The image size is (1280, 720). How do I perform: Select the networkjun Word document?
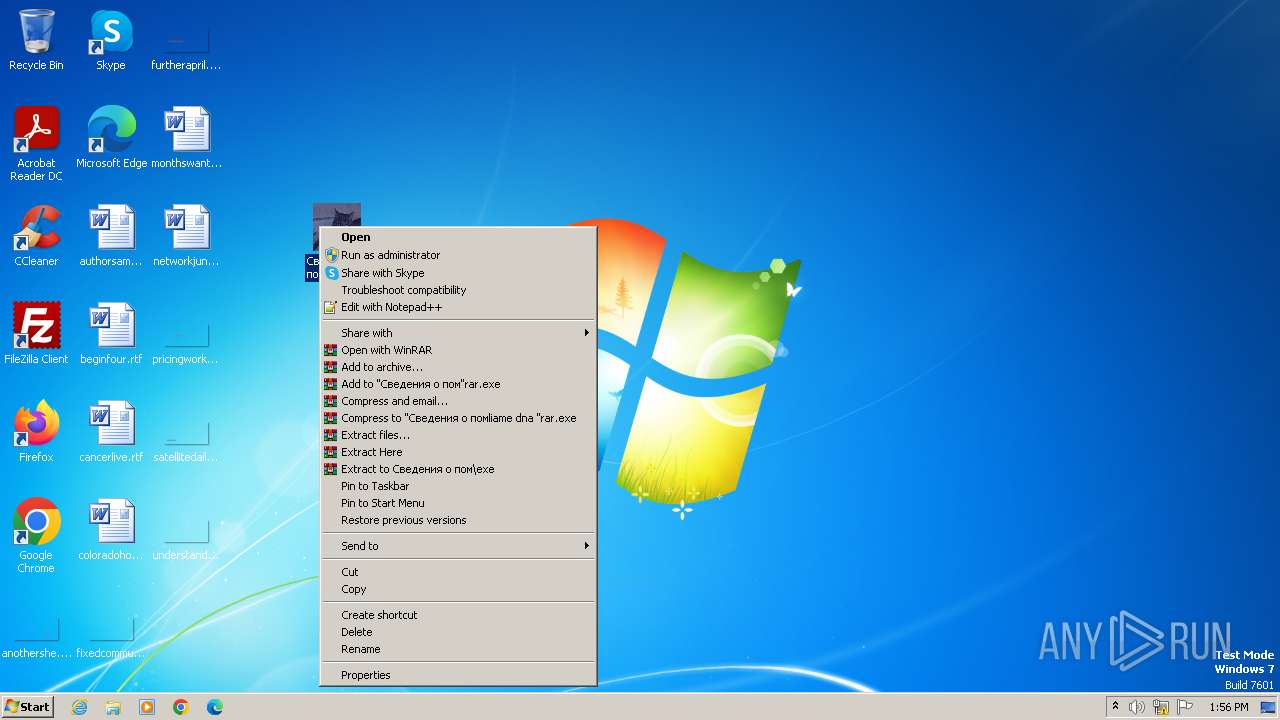coord(186,236)
